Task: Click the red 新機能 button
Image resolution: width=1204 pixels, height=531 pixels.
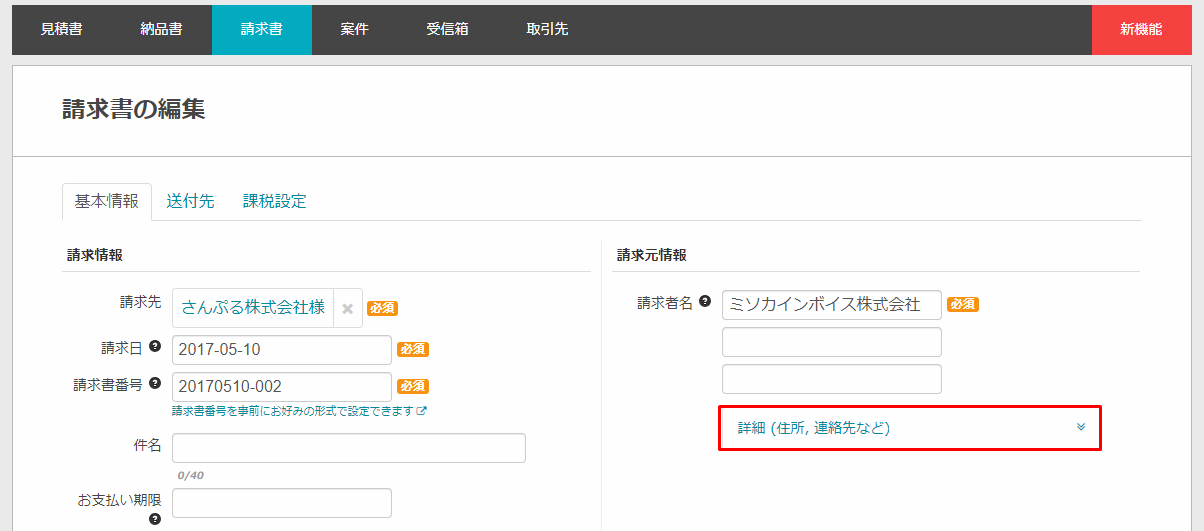Action: 1141,29
